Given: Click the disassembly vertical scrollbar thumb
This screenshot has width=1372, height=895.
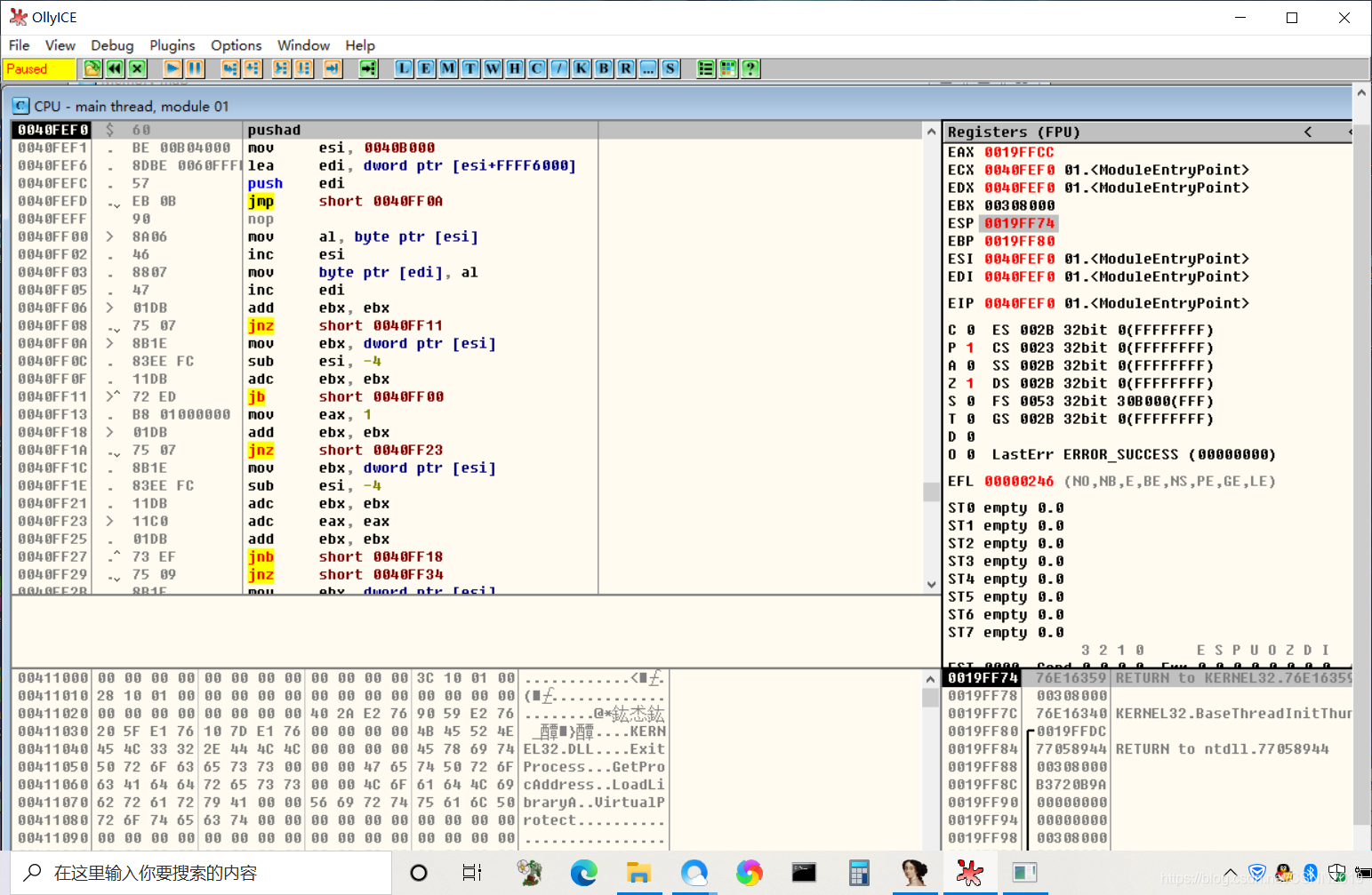Looking at the screenshot, I should [931, 491].
